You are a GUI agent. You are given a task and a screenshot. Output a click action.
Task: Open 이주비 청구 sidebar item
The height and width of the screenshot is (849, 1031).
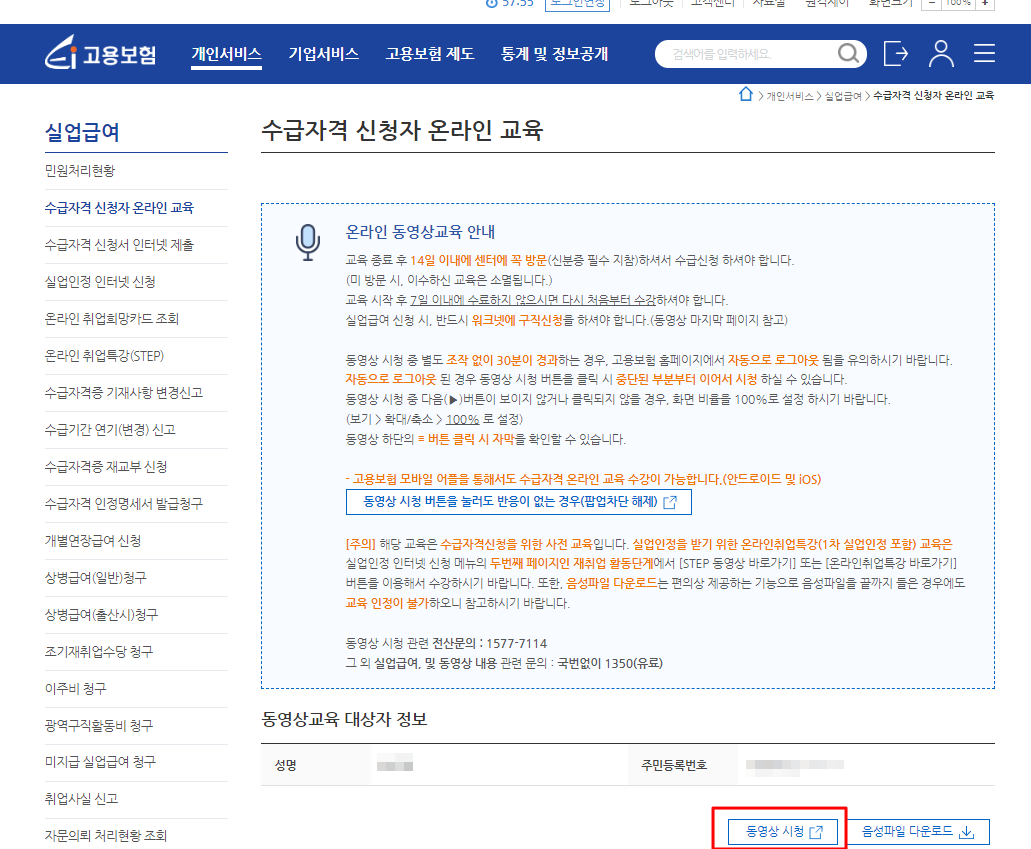click(x=75, y=689)
